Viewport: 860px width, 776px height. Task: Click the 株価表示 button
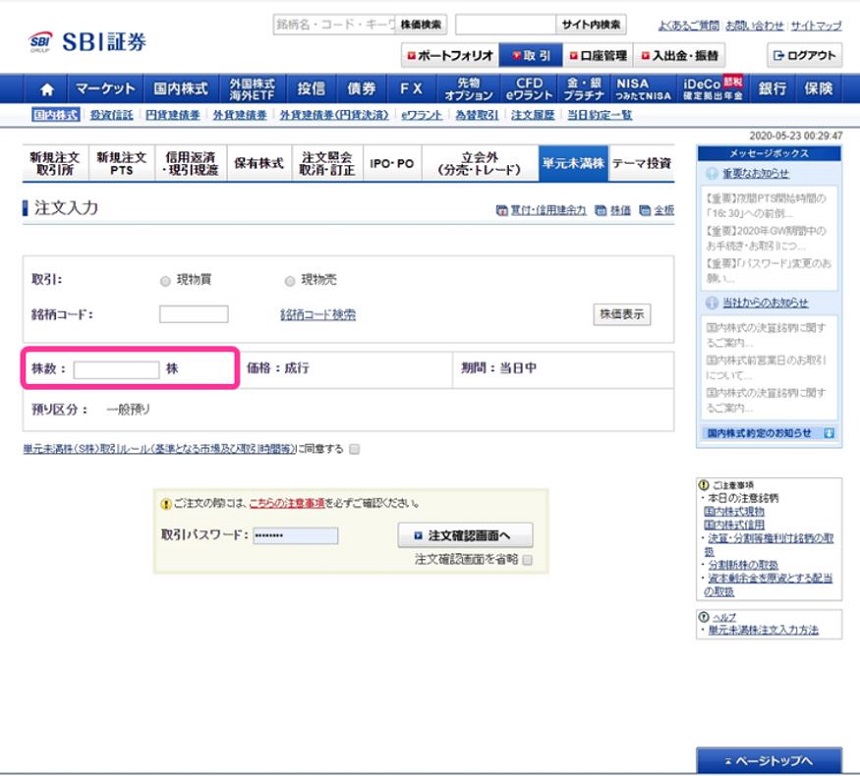tap(622, 314)
